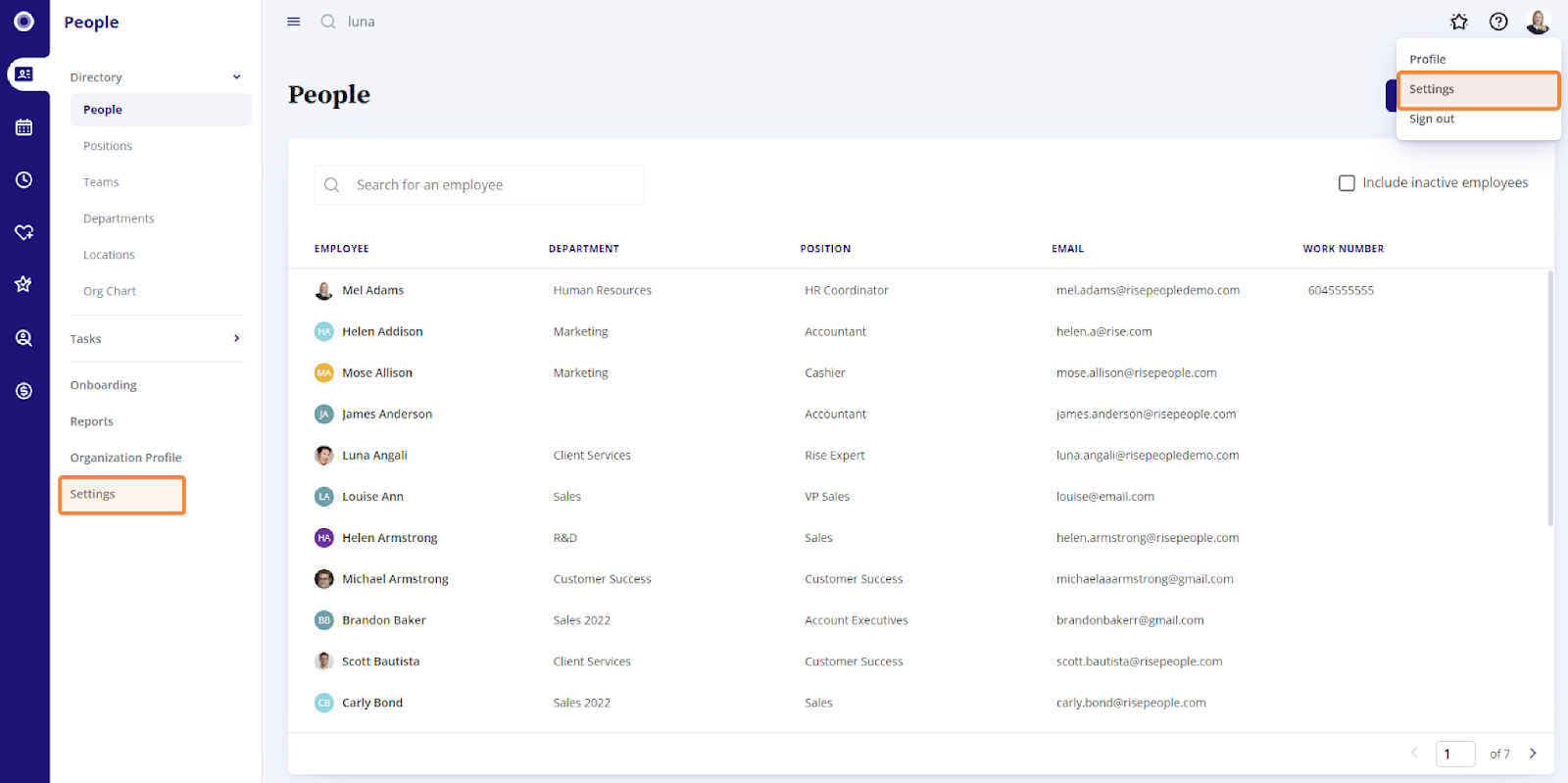Viewport: 1568px width, 783px height.
Task: Open the help question mark icon
Action: point(1498,22)
